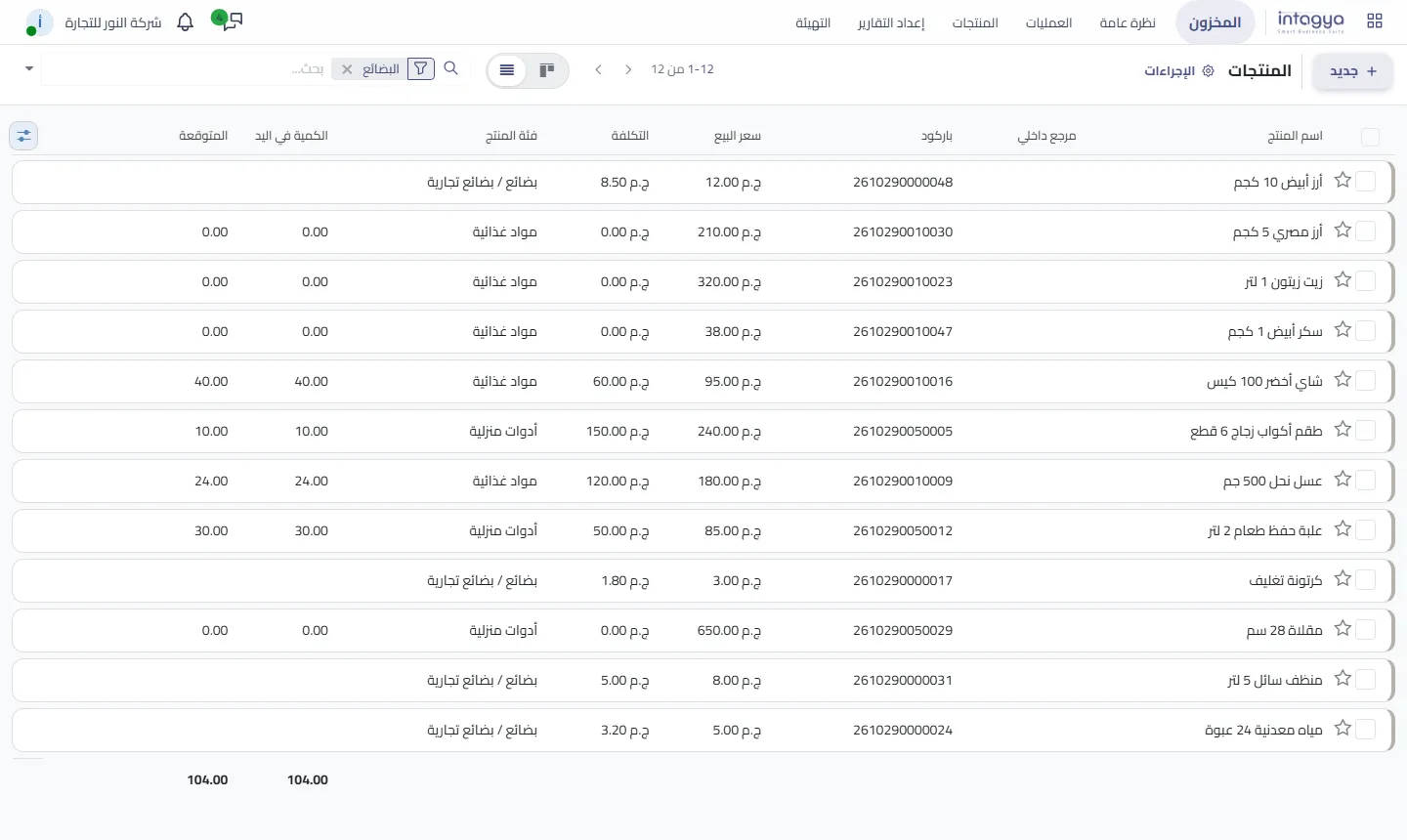Open the apps grid menu icon
The height and width of the screenshot is (840, 1407).
click(1375, 21)
